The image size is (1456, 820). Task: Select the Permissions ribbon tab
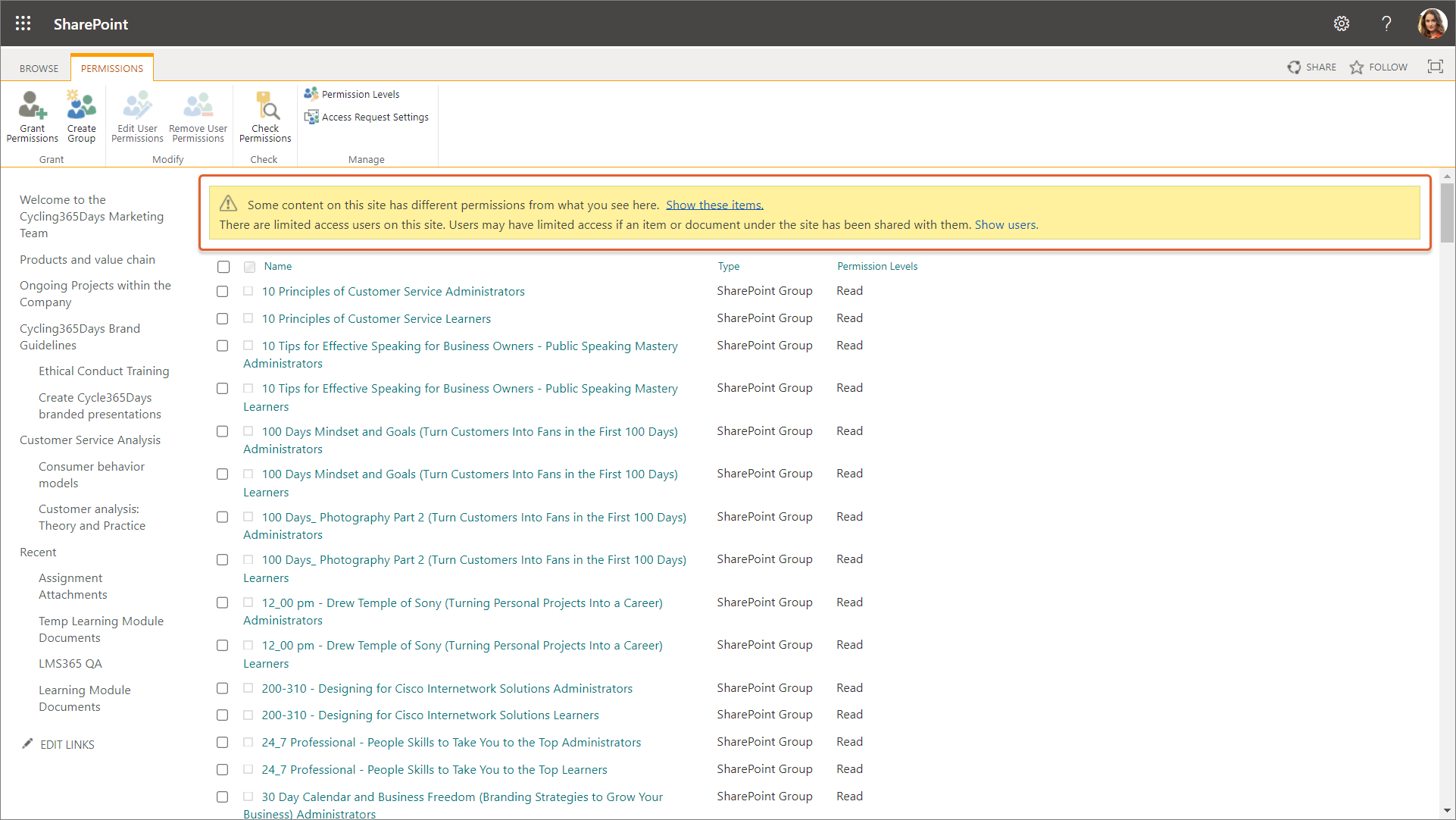point(112,68)
